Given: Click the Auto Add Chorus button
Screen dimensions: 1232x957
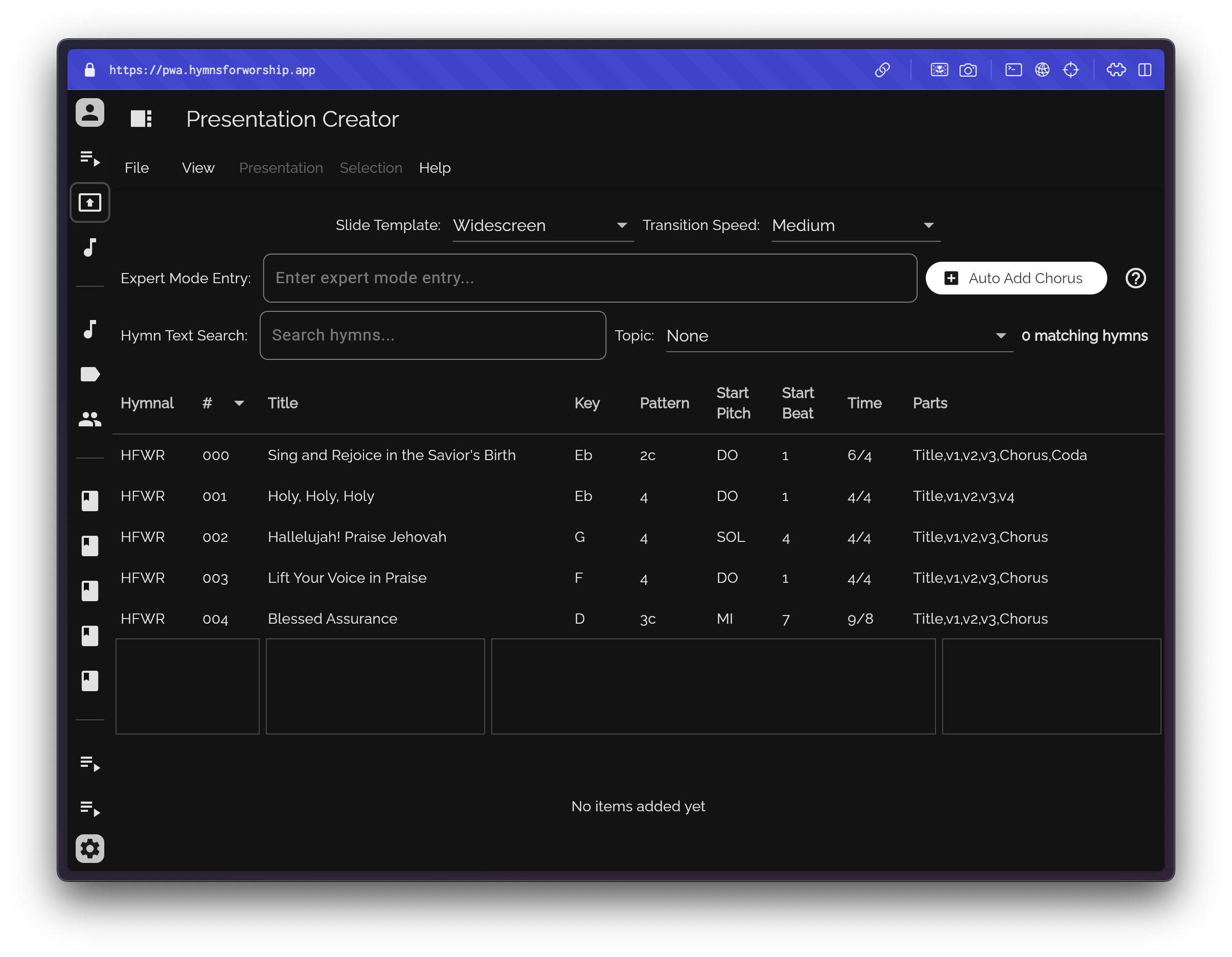Looking at the screenshot, I should pyautogui.click(x=1016, y=278).
